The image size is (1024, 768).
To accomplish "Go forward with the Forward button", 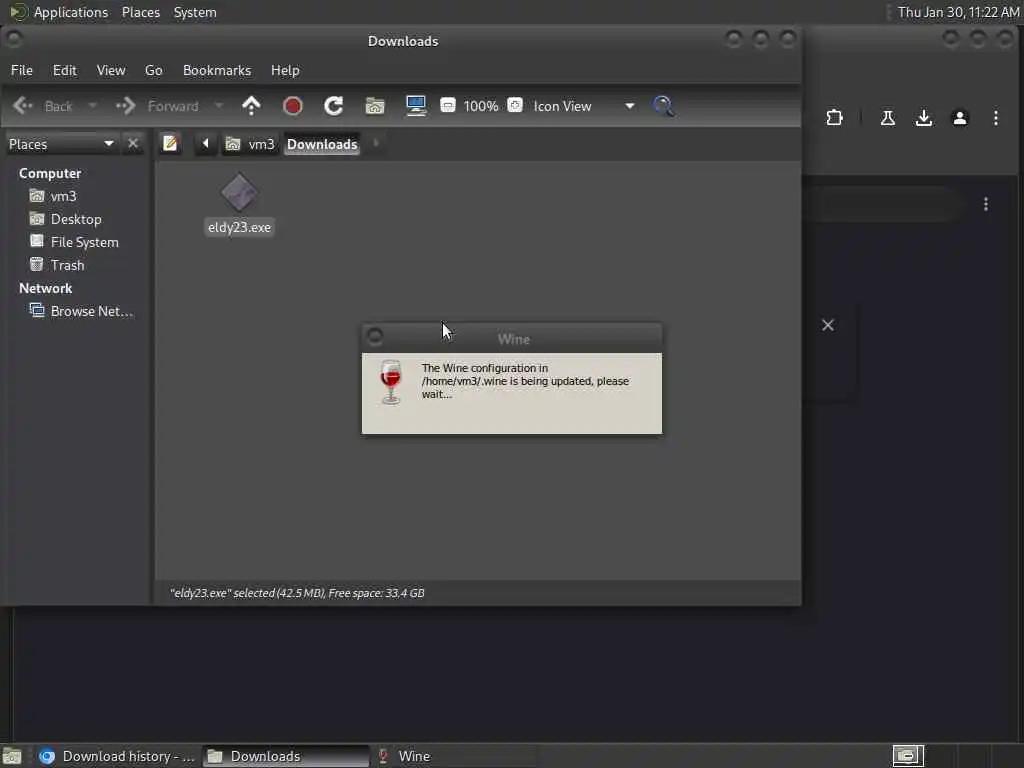I will [157, 106].
